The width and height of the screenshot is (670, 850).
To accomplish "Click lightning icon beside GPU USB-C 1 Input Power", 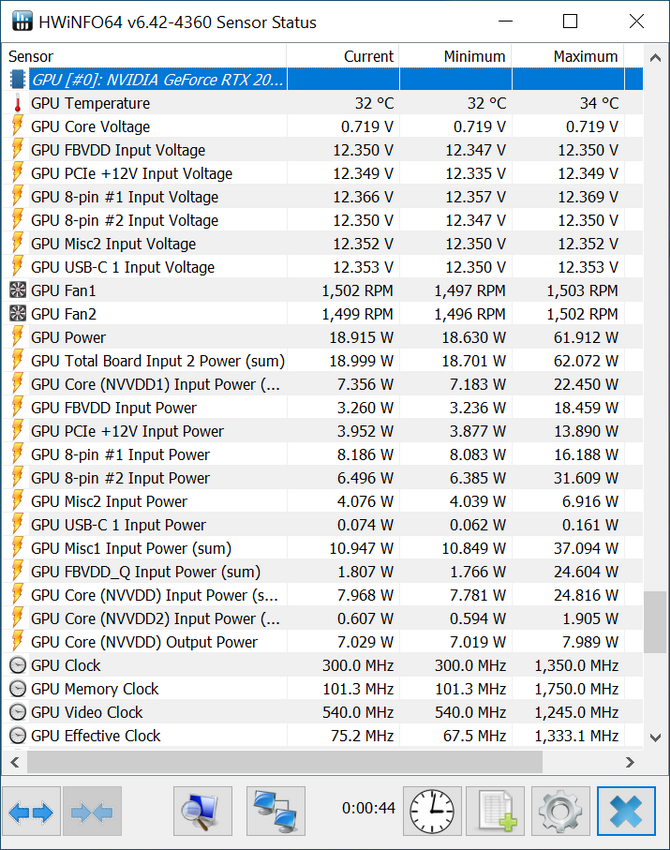I will [18, 525].
